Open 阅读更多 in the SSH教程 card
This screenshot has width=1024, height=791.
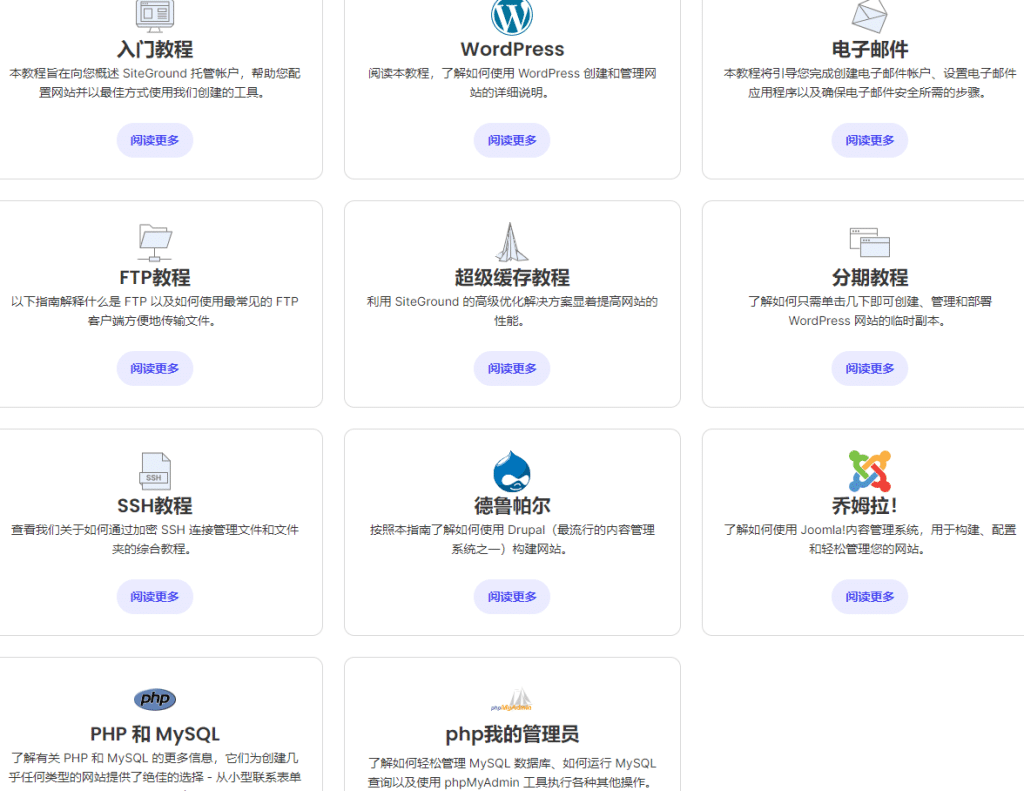(x=155, y=597)
